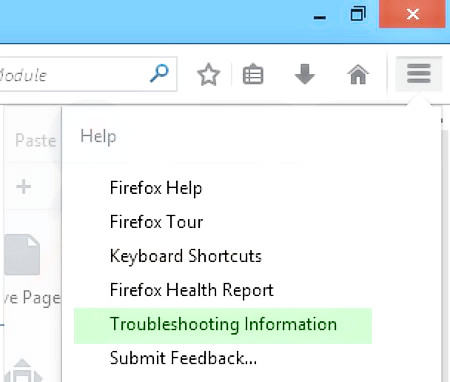Click inside the search input field
450x382 pixels.
(x=75, y=74)
